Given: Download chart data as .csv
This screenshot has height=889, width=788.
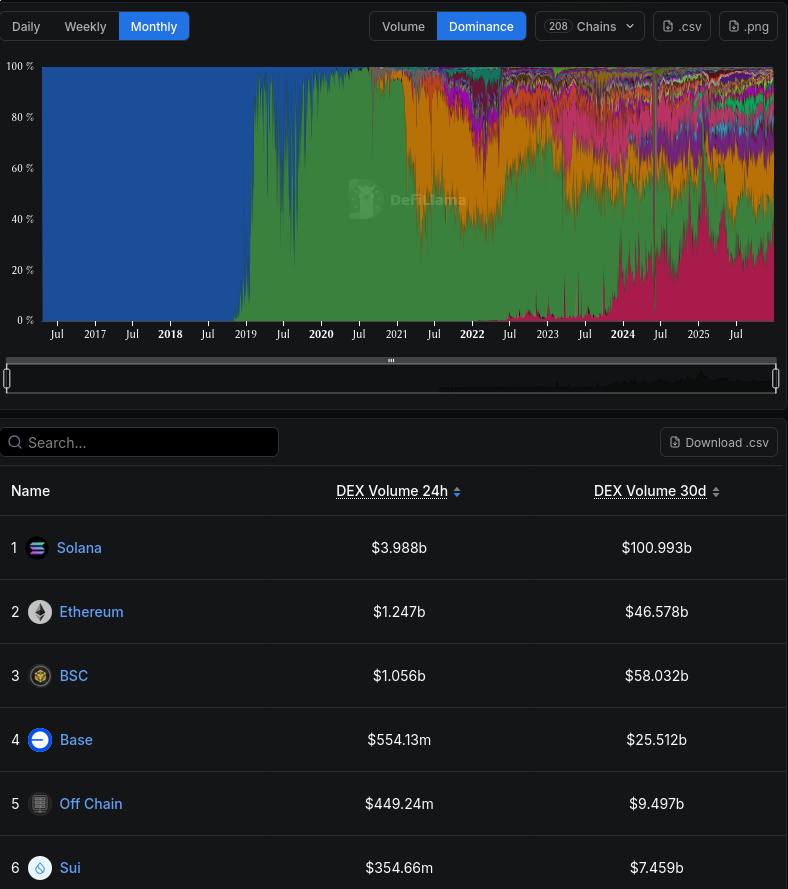Looking at the screenshot, I should click(682, 27).
